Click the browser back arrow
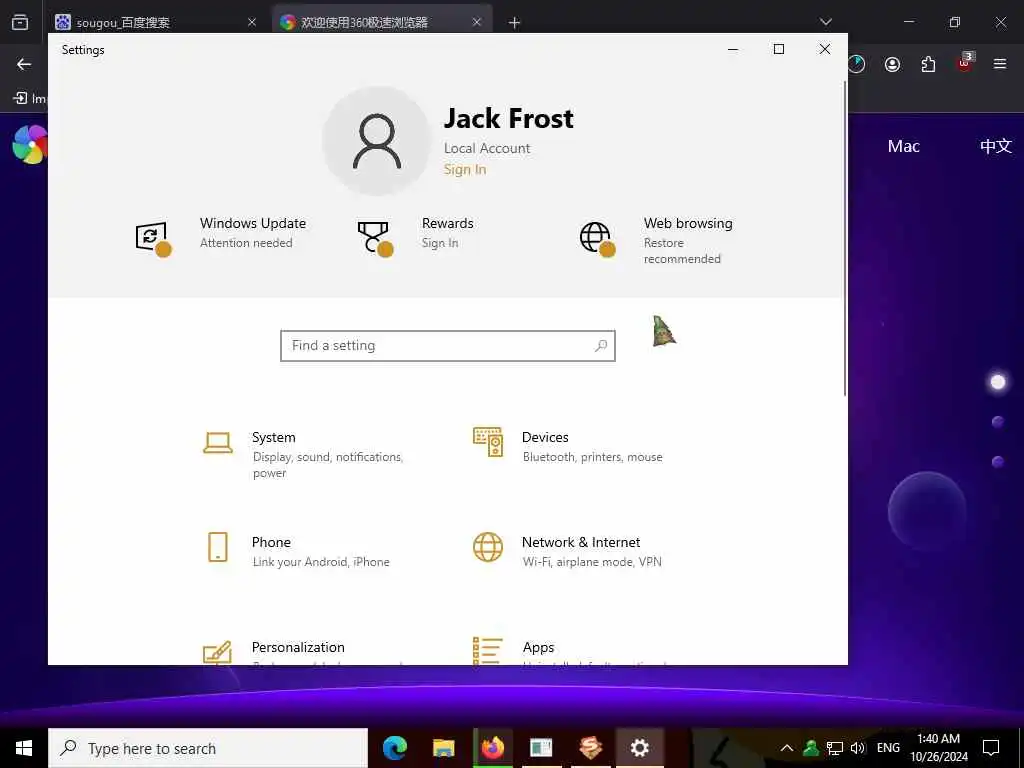1024x768 pixels. pyautogui.click(x=24, y=64)
